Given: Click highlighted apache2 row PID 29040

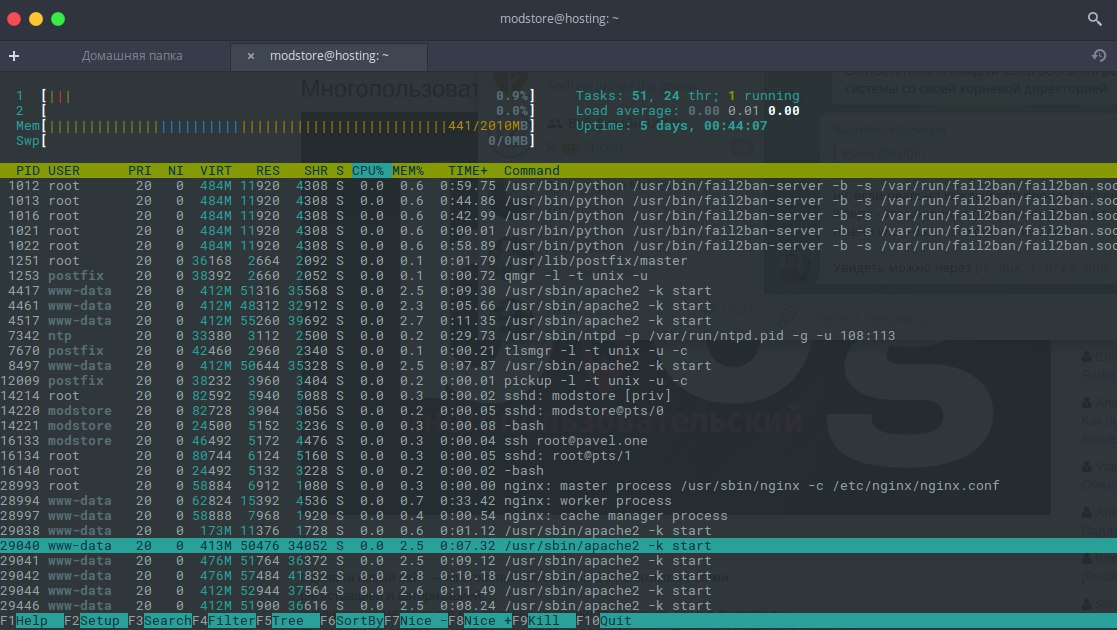Looking at the screenshot, I should tap(558, 546).
